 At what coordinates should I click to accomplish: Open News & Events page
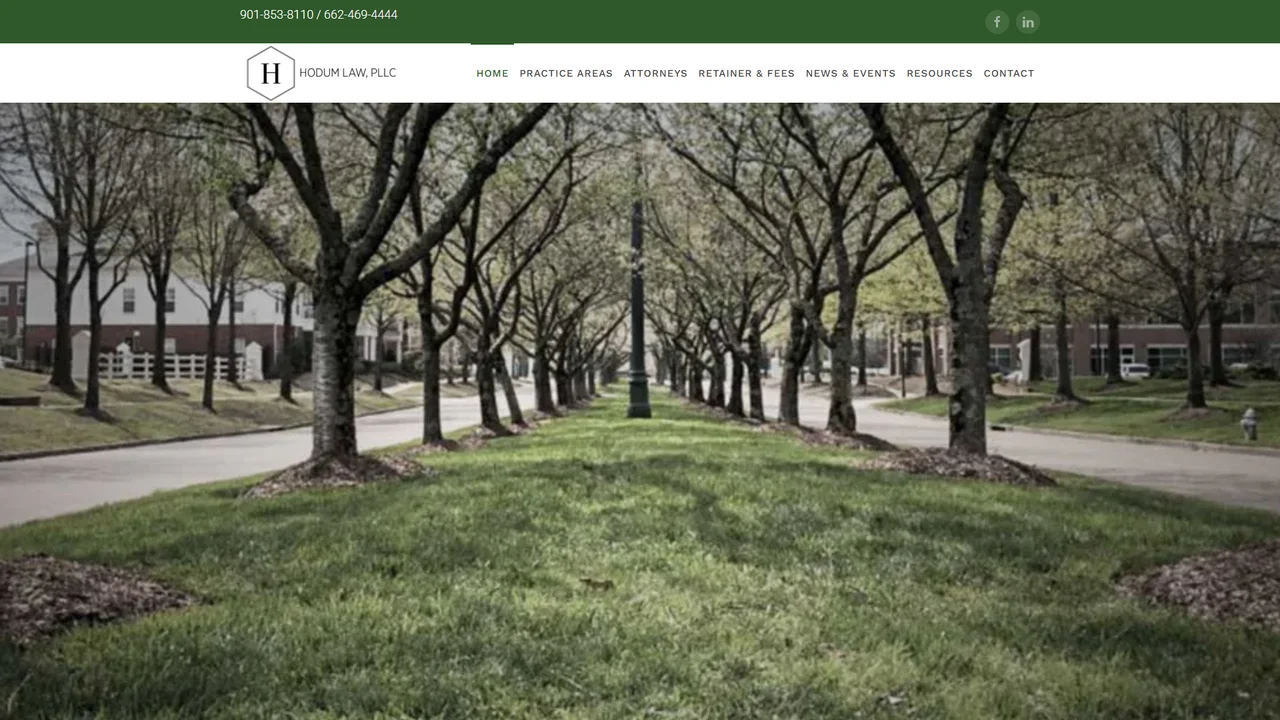click(851, 73)
